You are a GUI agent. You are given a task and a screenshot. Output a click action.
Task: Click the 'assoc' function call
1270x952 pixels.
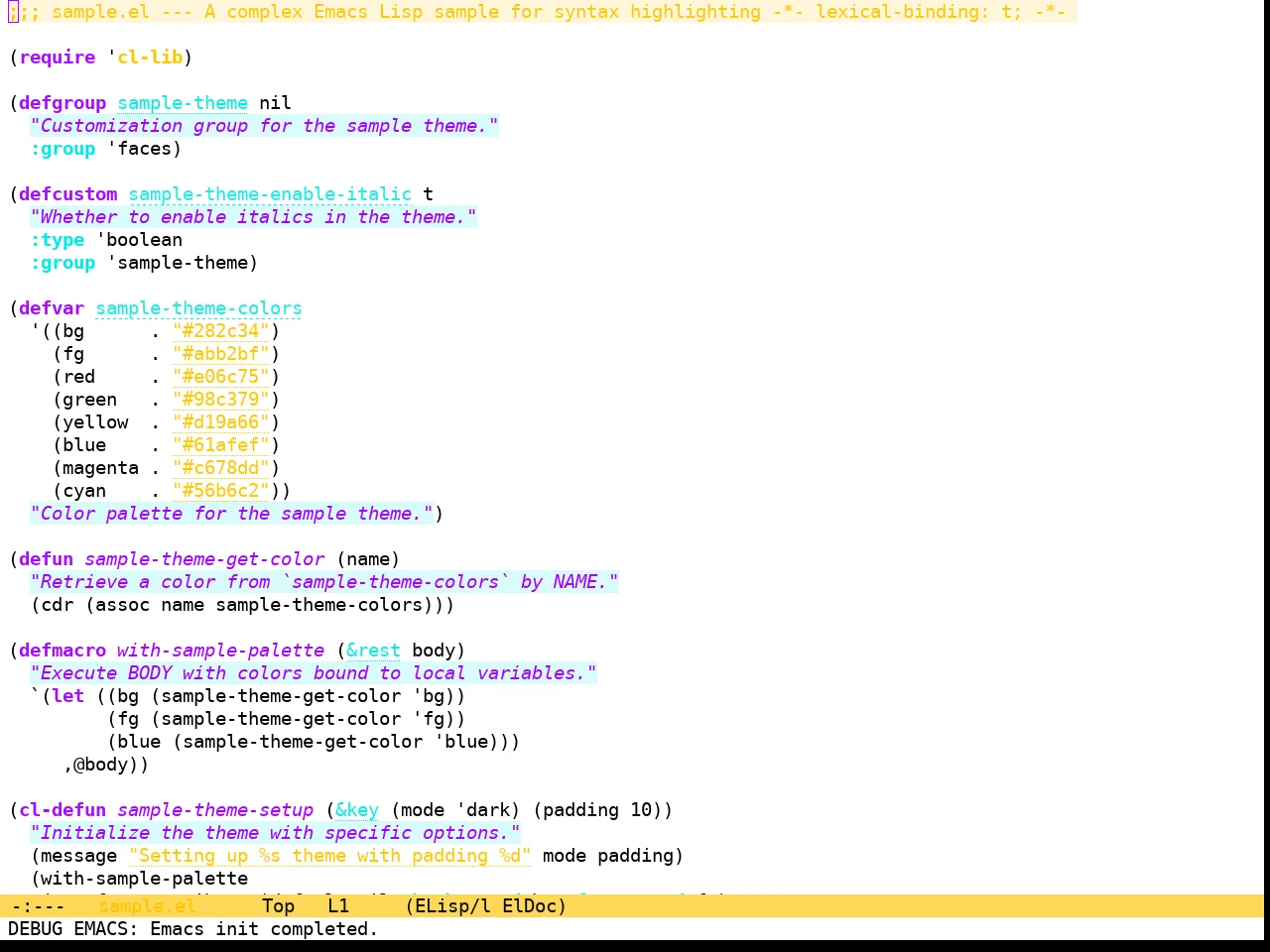click(x=122, y=605)
